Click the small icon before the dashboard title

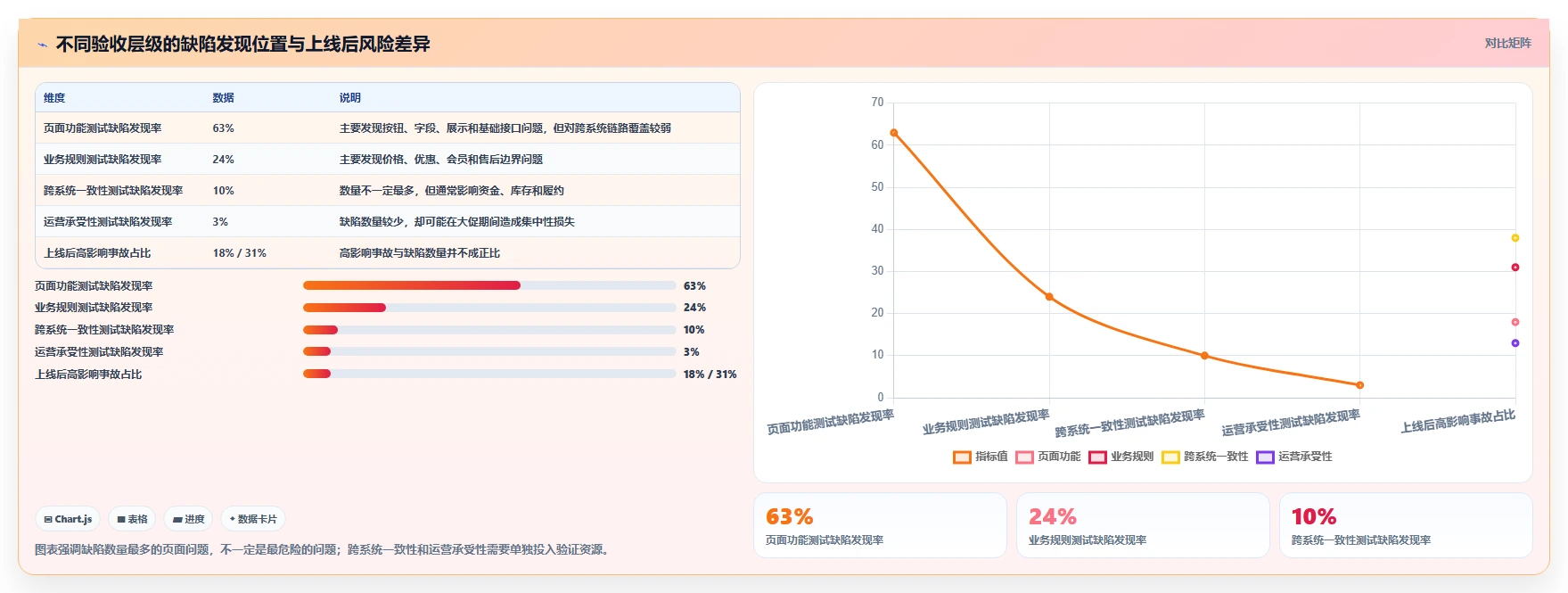pos(42,44)
